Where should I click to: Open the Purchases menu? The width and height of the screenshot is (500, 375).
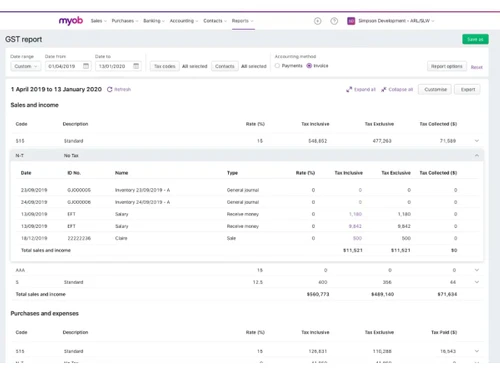[x=125, y=21]
